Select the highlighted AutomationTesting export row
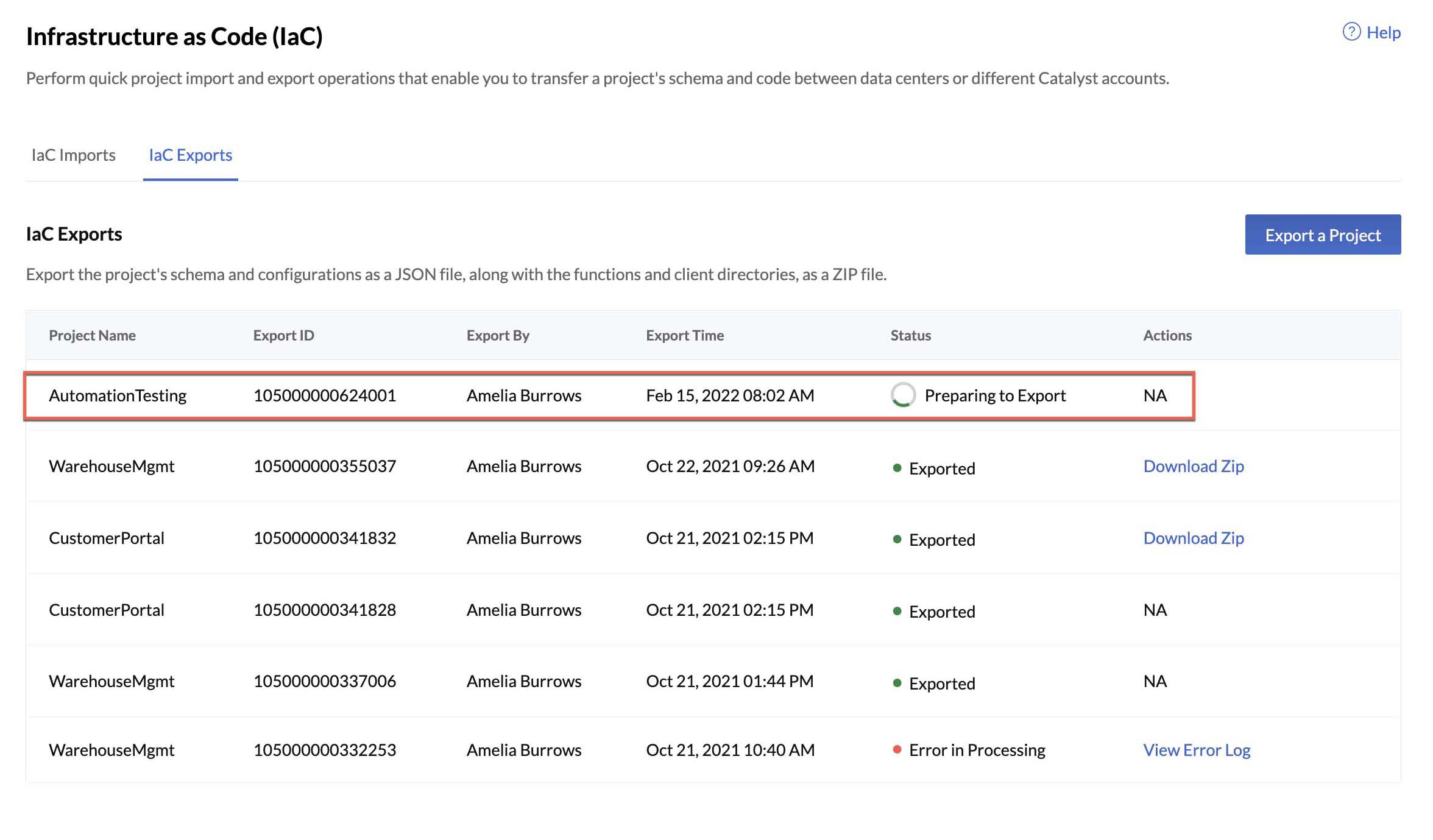The width and height of the screenshot is (1433, 840). [x=609, y=395]
